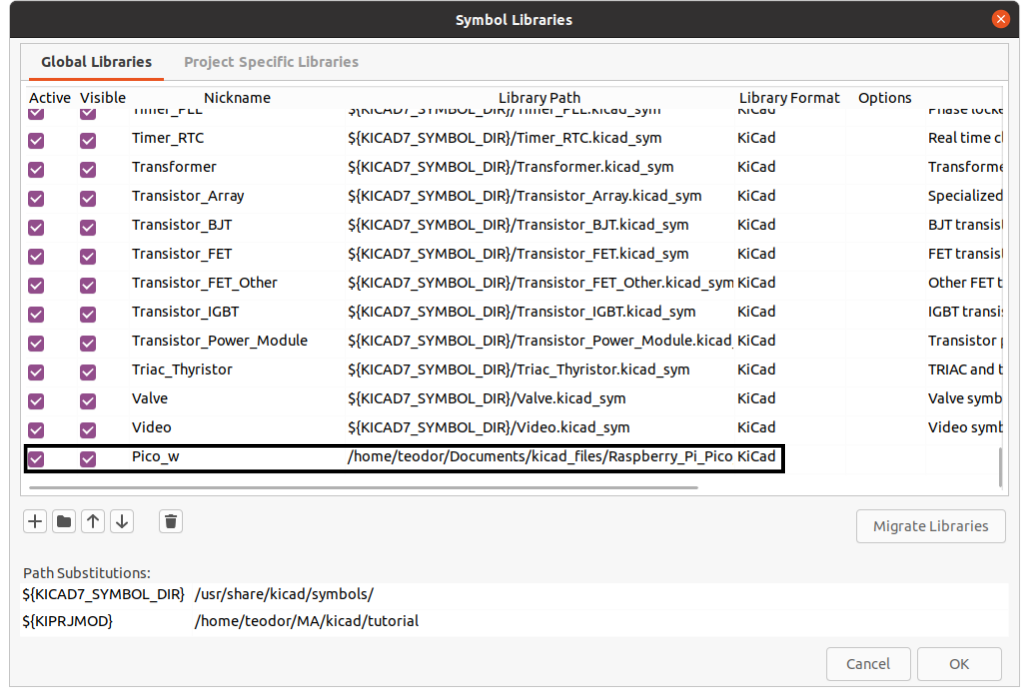Image resolution: width=1030 pixels, height=697 pixels.
Task: Select the Transistor_FET nickname cell
Action: tap(237, 254)
